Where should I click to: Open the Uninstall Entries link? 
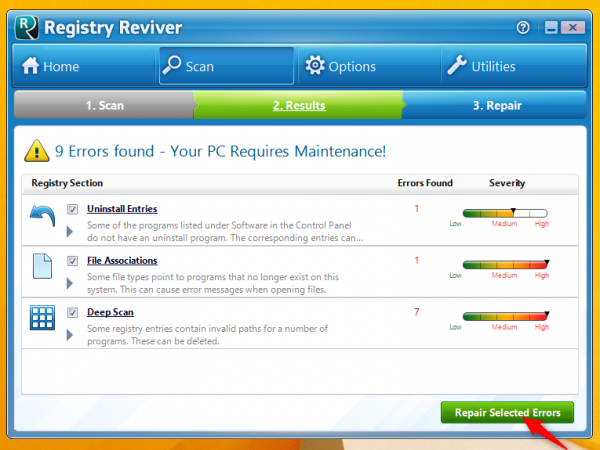click(122, 209)
